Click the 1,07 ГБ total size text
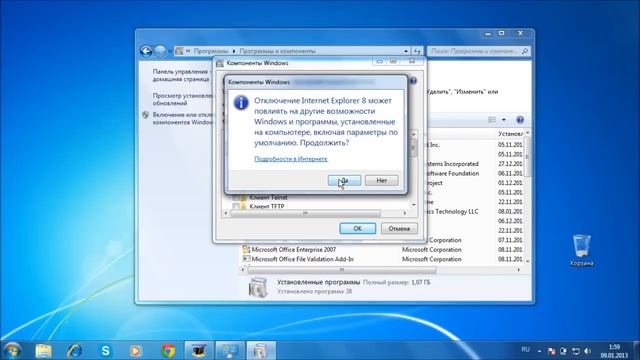This screenshot has height=360, width=640. click(421, 282)
